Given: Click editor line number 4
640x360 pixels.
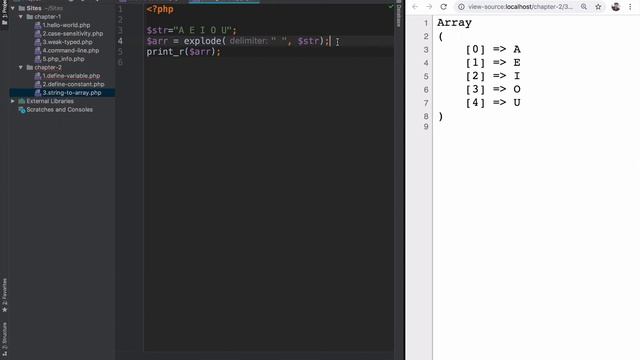Looking at the screenshot, I should tap(120, 41).
